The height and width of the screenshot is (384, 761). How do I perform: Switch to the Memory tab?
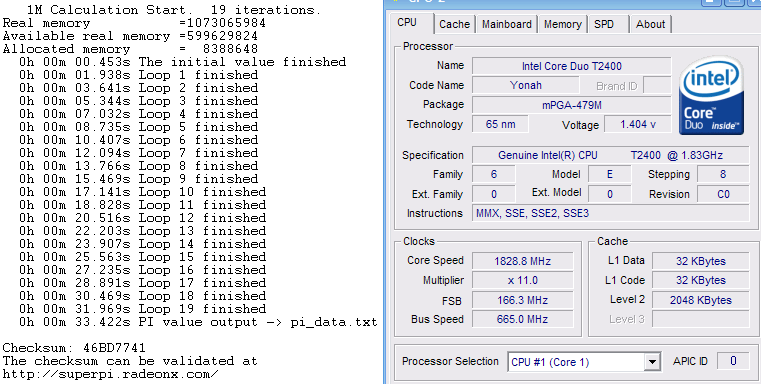[x=562, y=24]
